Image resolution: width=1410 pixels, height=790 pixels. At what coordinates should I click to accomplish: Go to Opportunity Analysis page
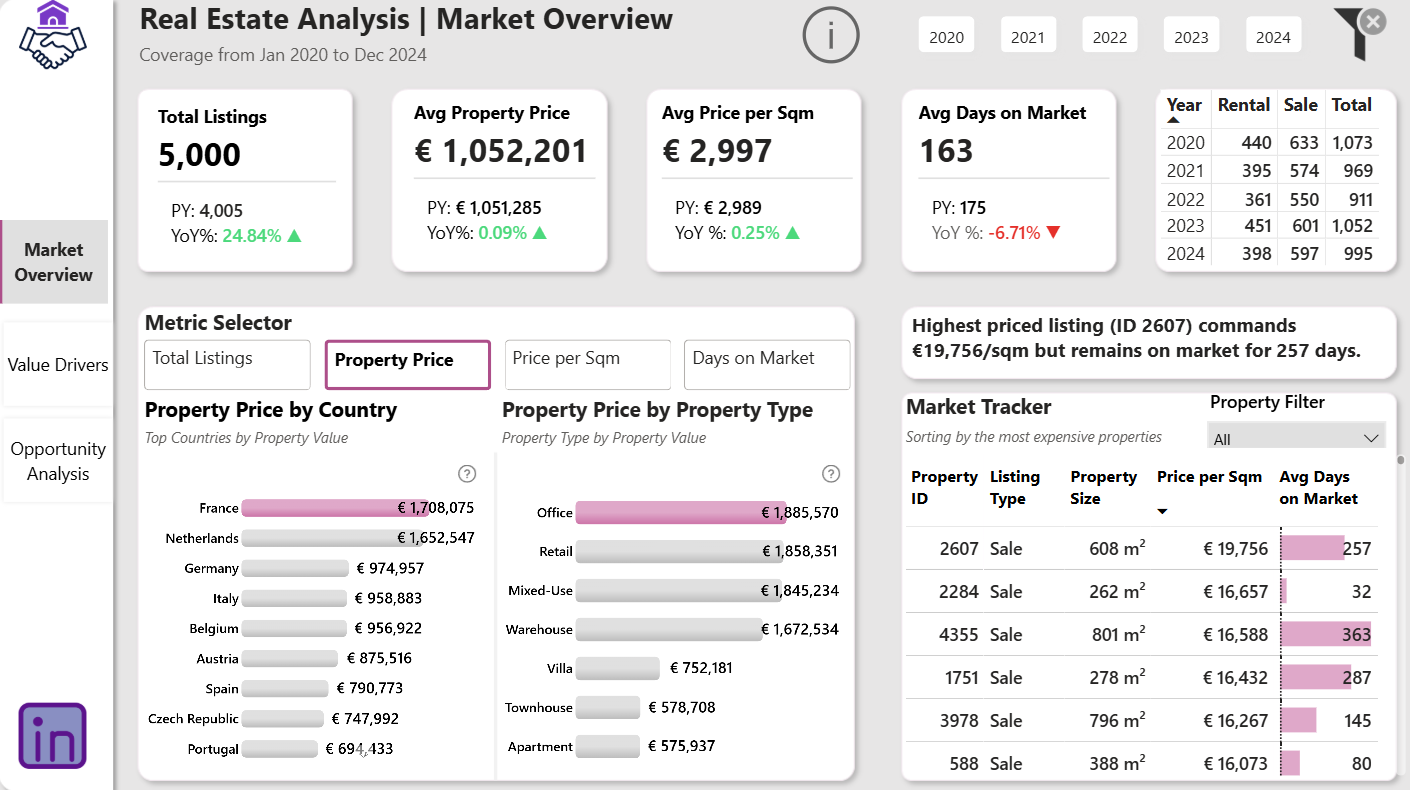(57, 461)
